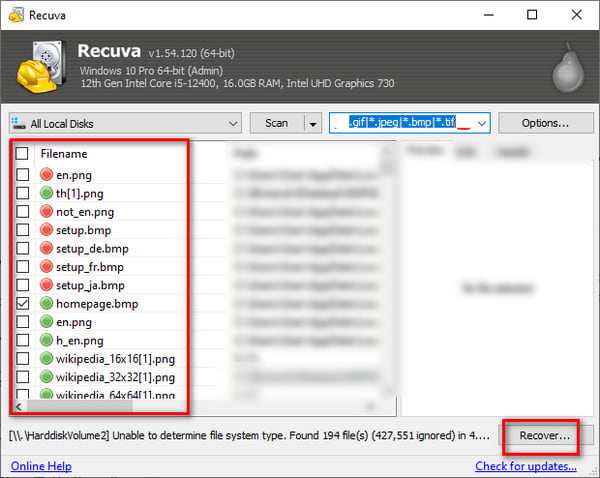Viewport: 600px width, 478px height.
Task: Open the Options dialog
Action: (x=545, y=123)
